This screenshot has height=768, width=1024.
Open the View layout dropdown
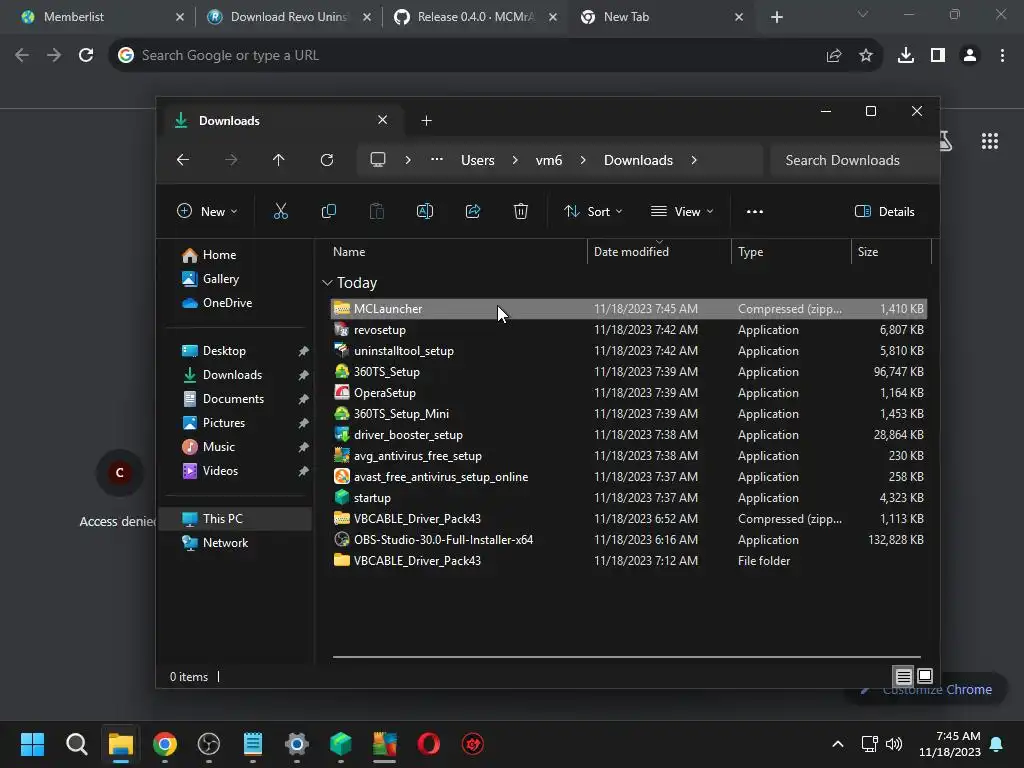pos(682,211)
